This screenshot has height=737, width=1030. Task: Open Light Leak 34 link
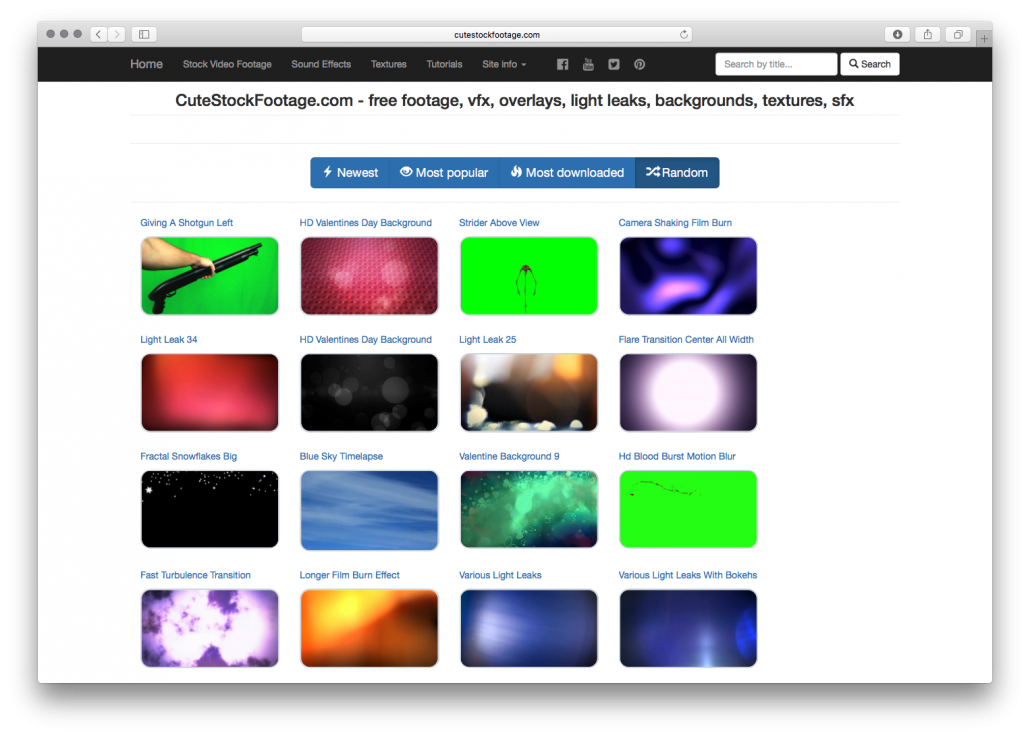tap(169, 340)
